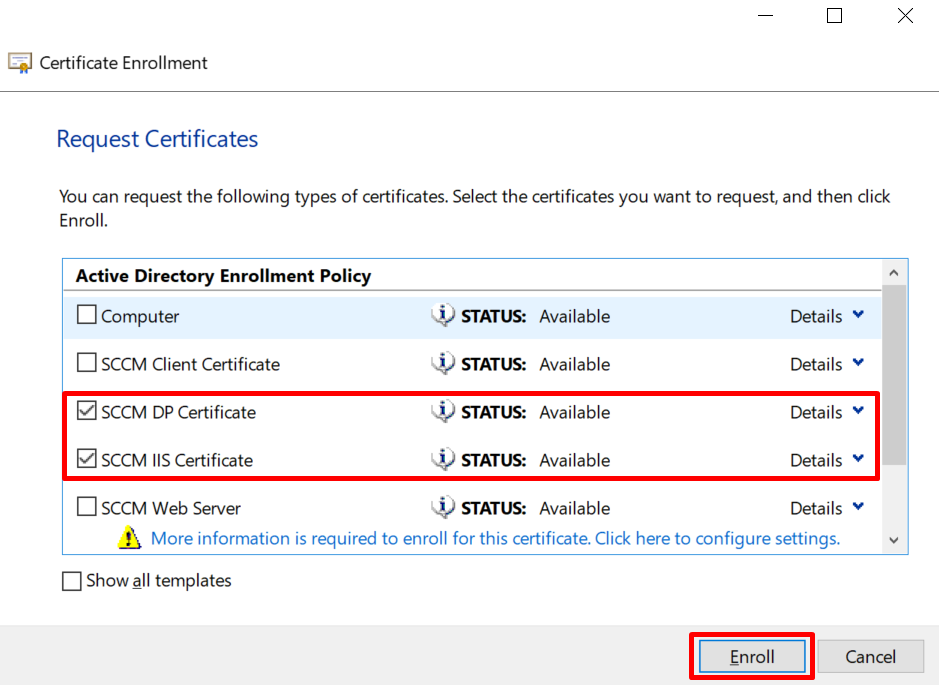Click the scroll up arrow of the certificate list

(x=894, y=273)
